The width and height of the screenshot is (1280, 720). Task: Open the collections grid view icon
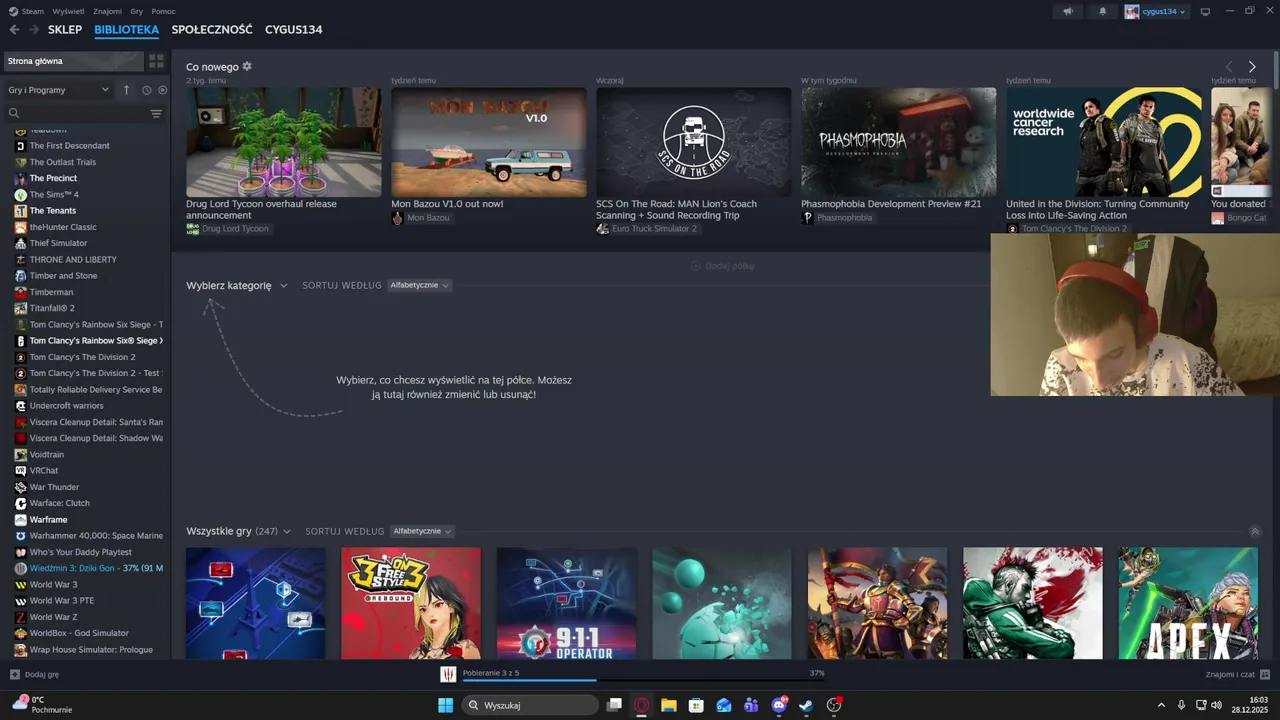click(x=156, y=61)
